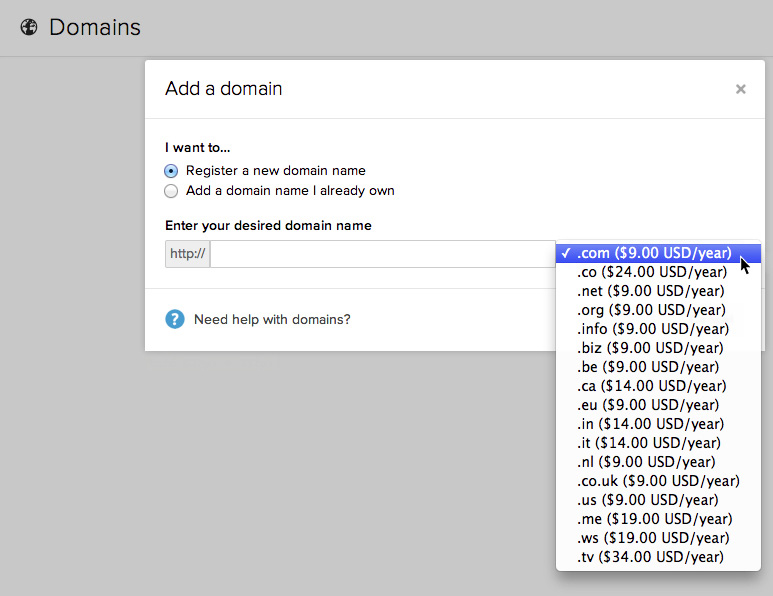Click the blue question mark help icon
This screenshot has width=773, height=596.
coord(175,319)
